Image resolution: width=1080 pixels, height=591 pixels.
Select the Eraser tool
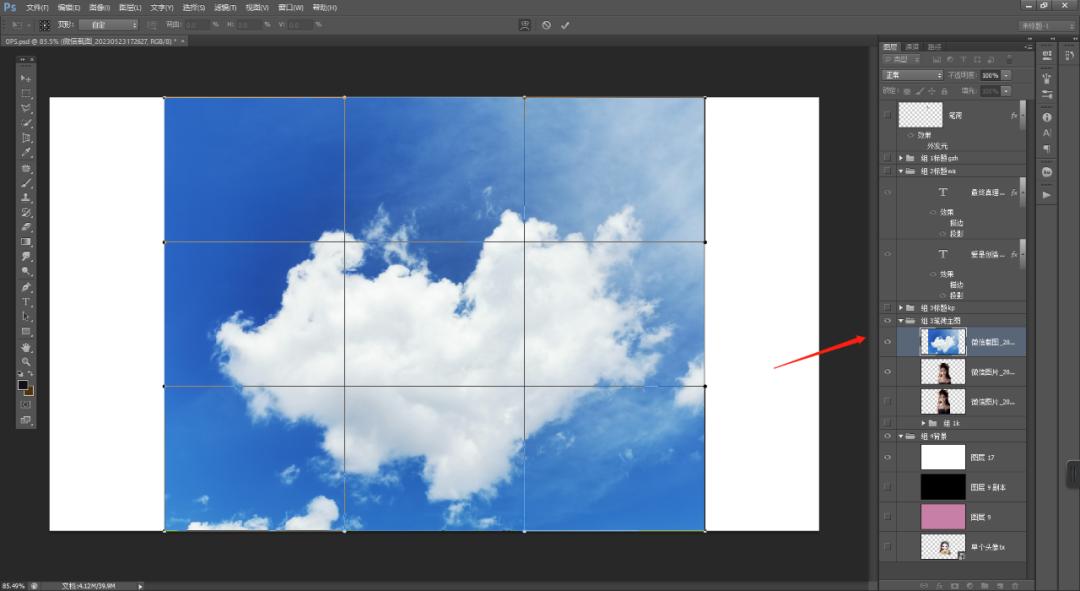point(26,227)
